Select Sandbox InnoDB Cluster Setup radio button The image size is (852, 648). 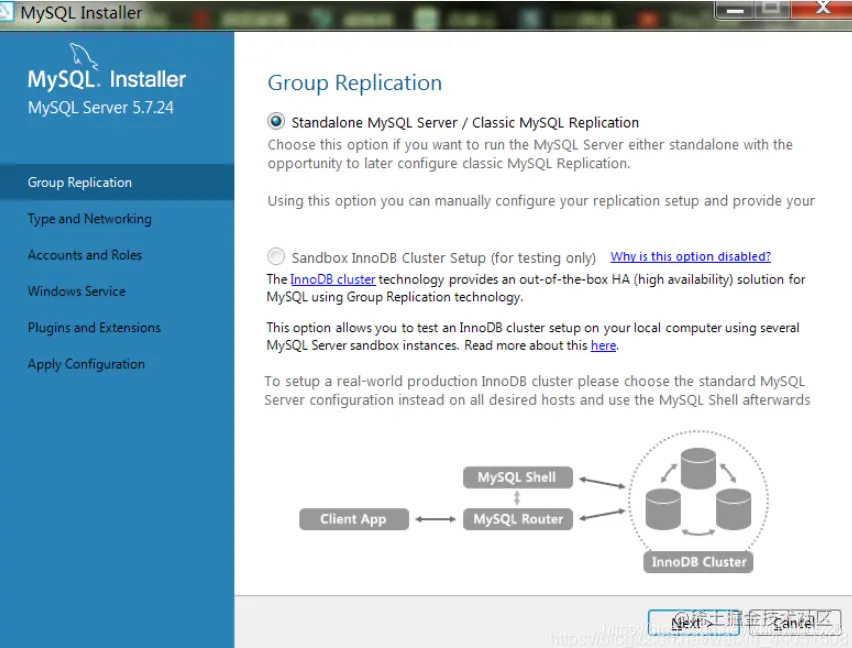click(x=276, y=256)
